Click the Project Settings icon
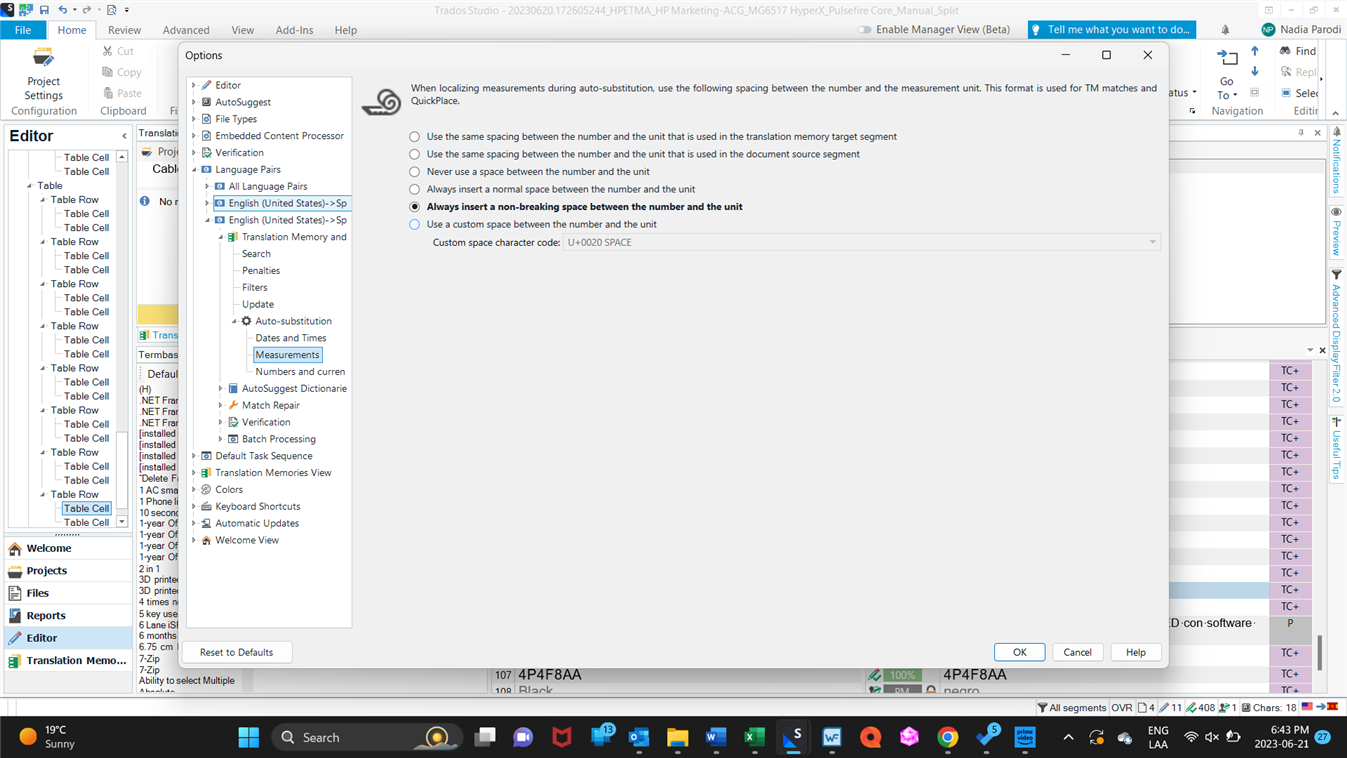This screenshot has width=1347, height=758. [x=43, y=58]
